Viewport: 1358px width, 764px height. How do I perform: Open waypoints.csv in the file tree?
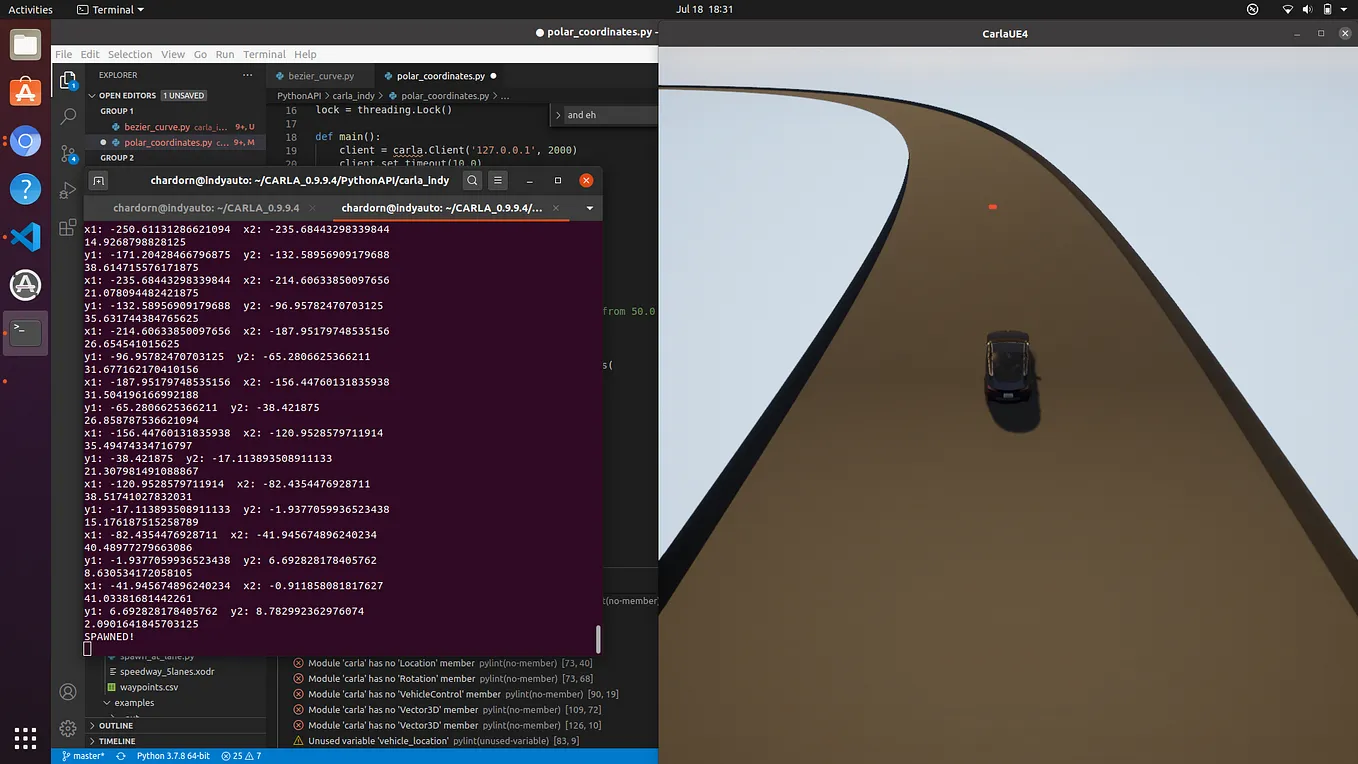[149, 687]
